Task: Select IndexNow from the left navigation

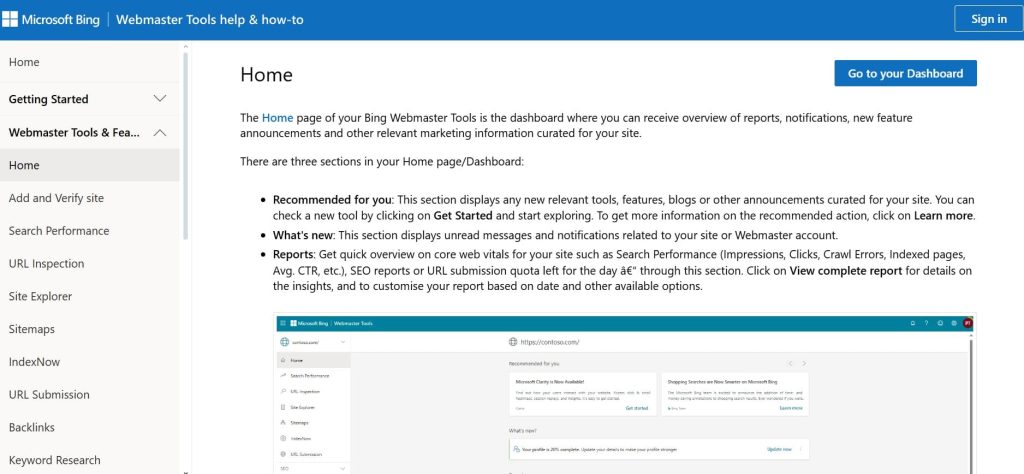Action: point(35,362)
